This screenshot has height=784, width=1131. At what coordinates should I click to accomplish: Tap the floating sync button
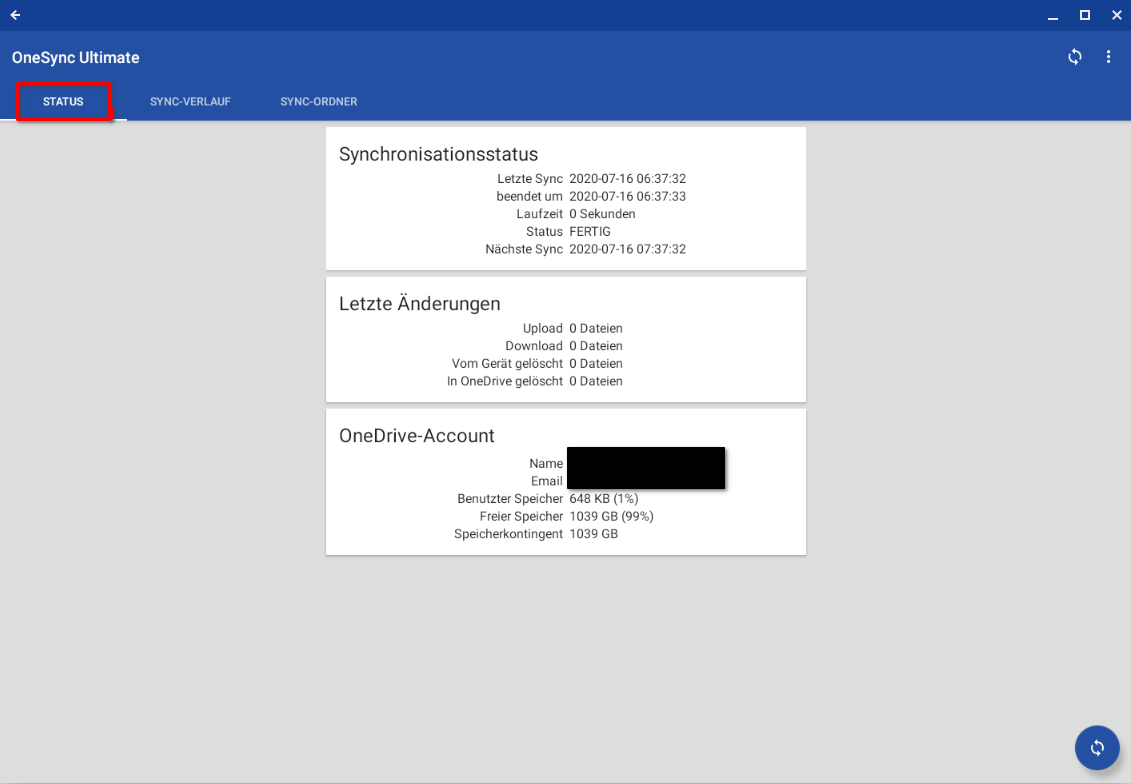[1097, 748]
